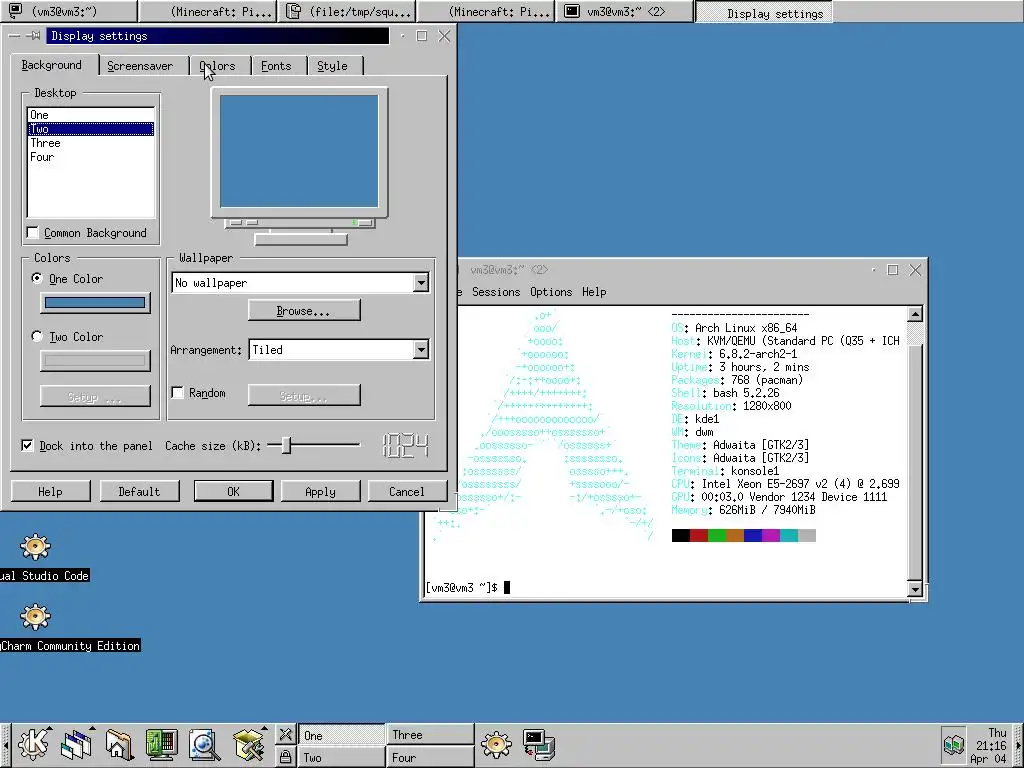
Task: Switch to vm3@vm3:~ <2> taskbar entry
Action: tap(624, 12)
